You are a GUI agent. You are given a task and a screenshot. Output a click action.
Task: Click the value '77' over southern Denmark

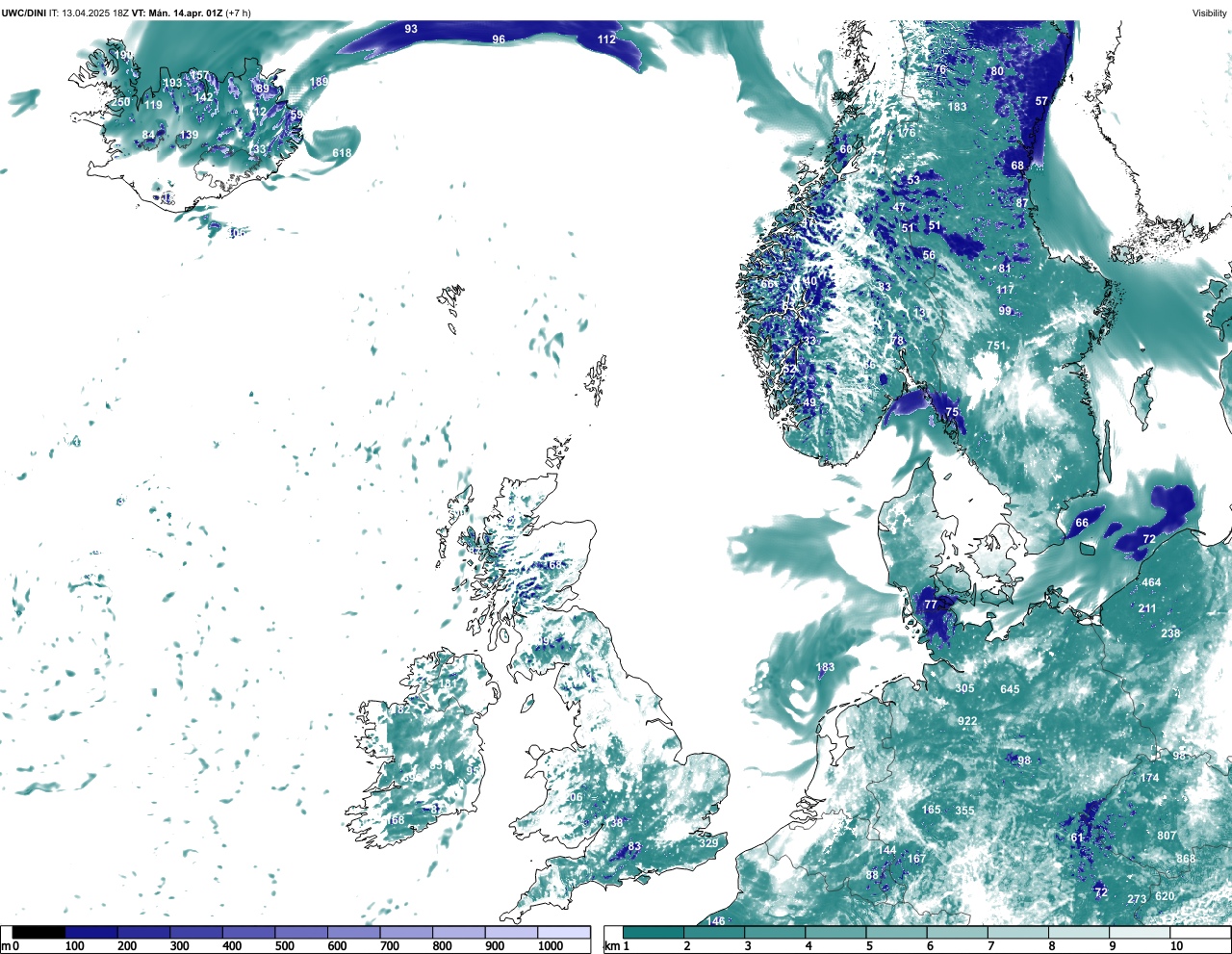point(931,605)
